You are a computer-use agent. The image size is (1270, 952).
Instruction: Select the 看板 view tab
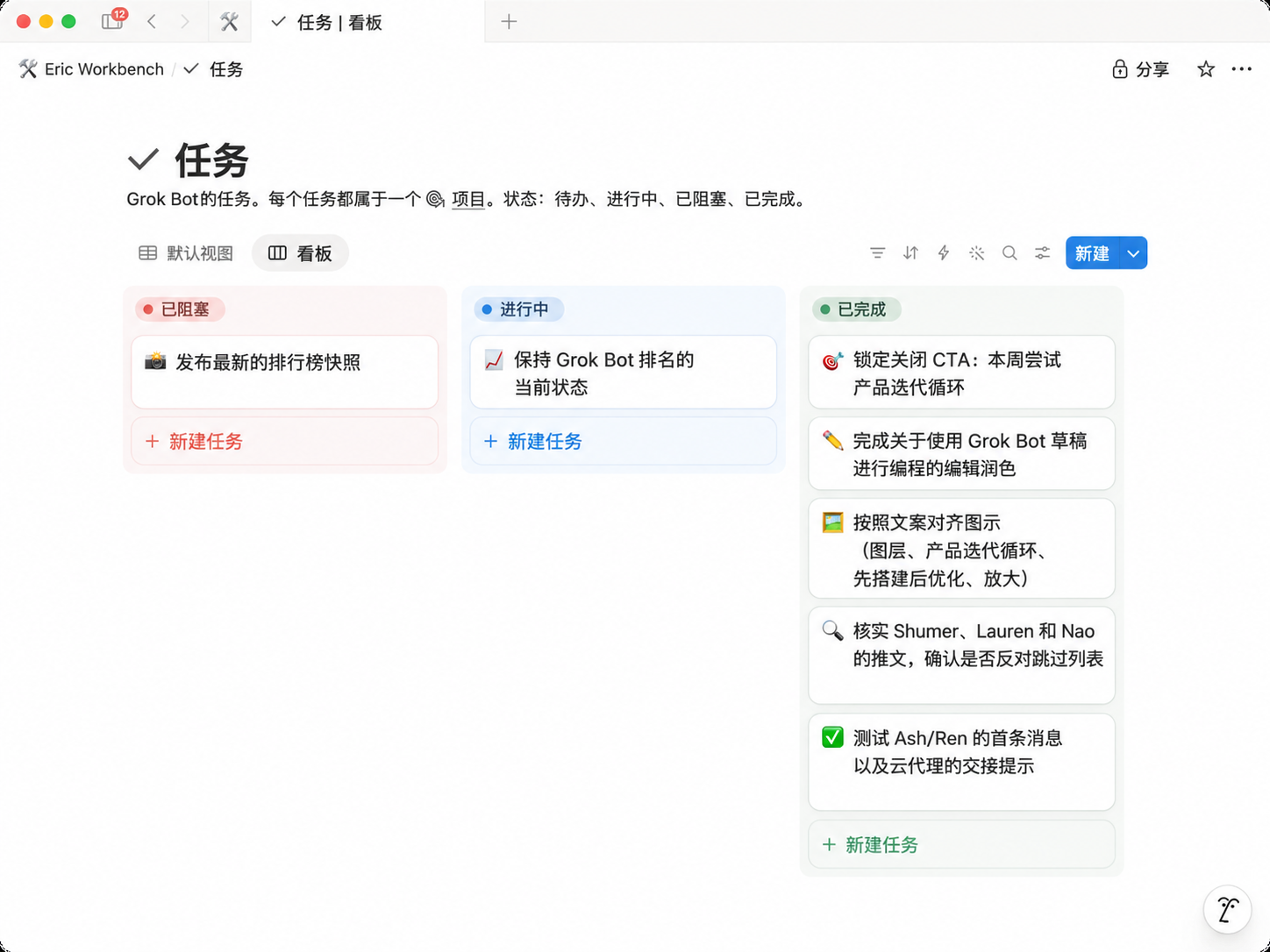click(x=300, y=253)
